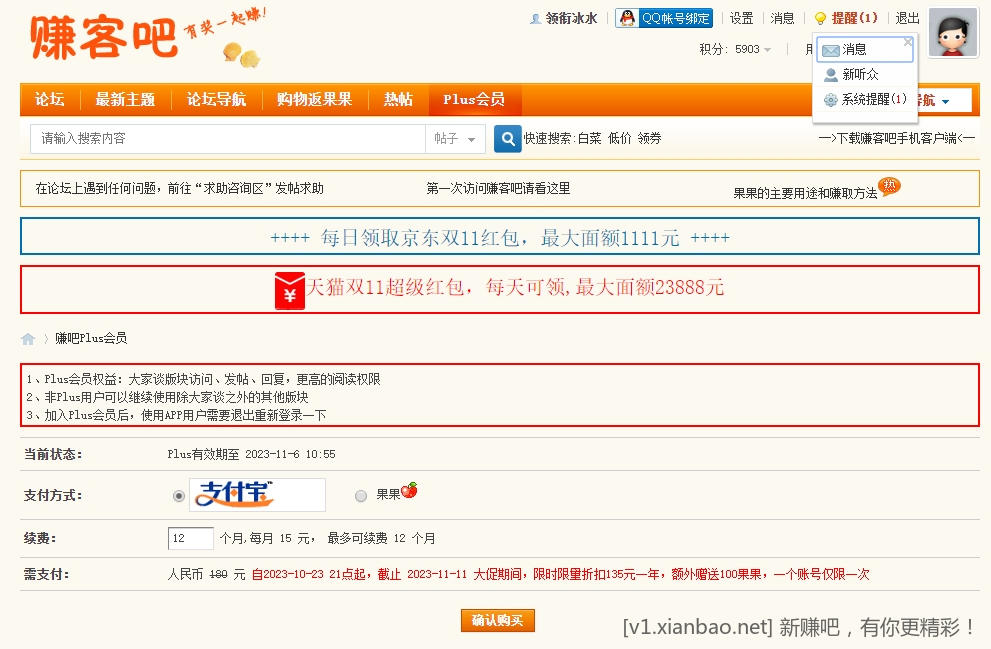Click the 退出 logout link
The height and width of the screenshot is (649, 991).
click(907, 18)
